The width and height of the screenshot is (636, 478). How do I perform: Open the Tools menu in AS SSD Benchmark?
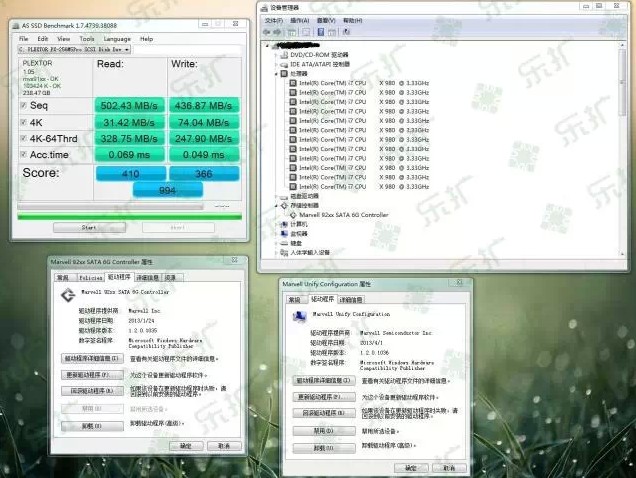87,39
